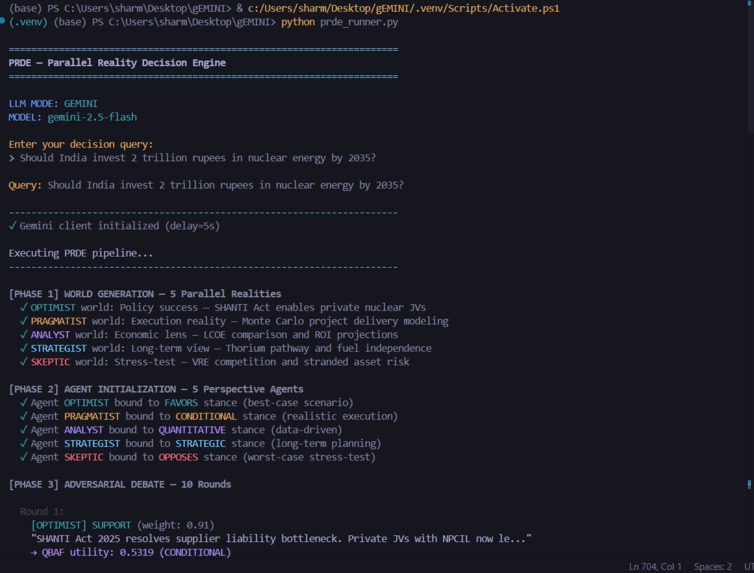The height and width of the screenshot is (573, 754).
Task: Click '[PHASE 1] WORLD GENERATION' header
Action: pyautogui.click(x=145, y=294)
